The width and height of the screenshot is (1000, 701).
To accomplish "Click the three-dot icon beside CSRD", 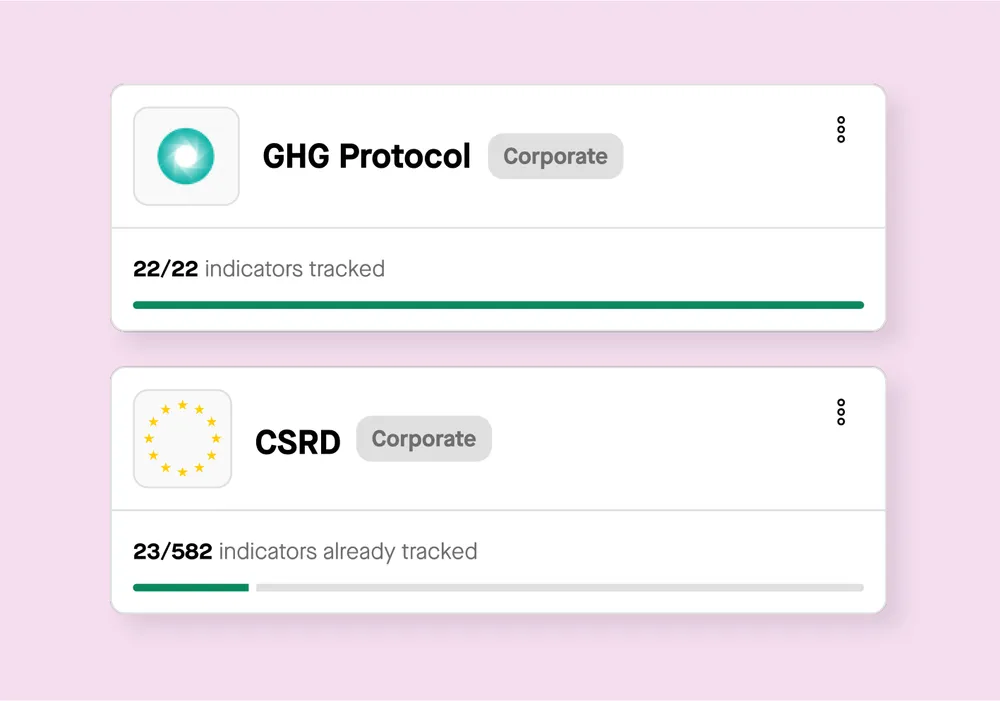I will pos(840,412).
